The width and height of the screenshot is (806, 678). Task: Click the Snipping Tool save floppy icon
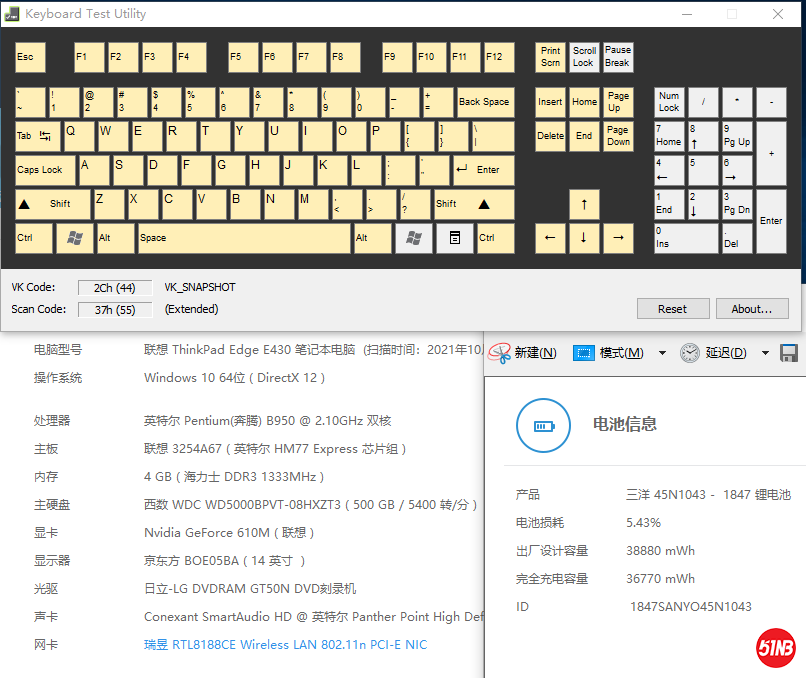[789, 353]
